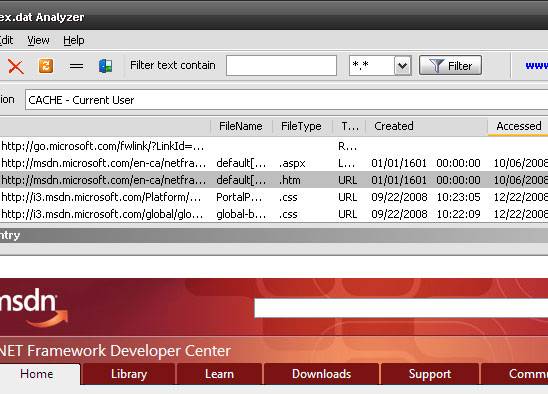548x394 pixels.
Task: Click .NET Framework Developer Center heading link
Action: pyautogui.click(x=115, y=351)
